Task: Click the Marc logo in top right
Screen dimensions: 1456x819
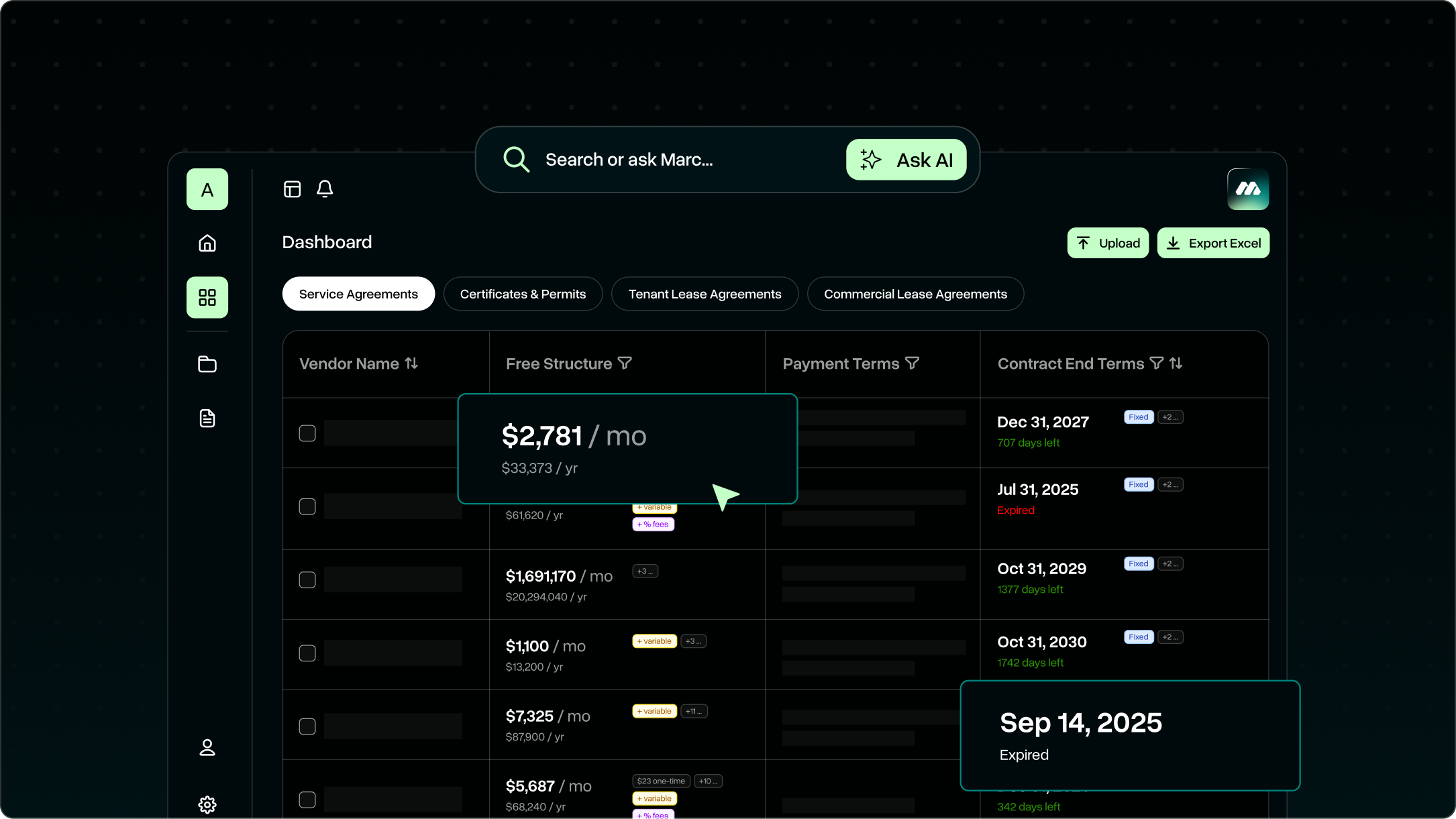Action: point(1248,189)
